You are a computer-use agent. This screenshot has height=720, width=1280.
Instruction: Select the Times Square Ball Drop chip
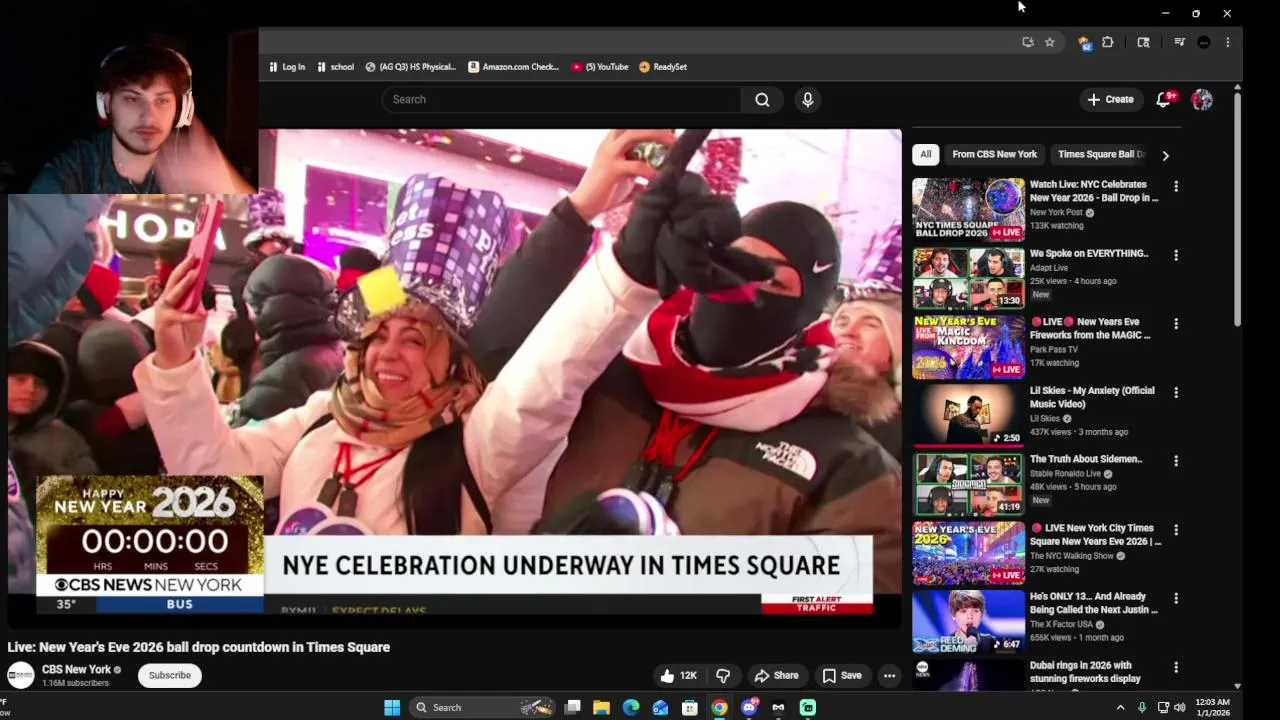1101,154
